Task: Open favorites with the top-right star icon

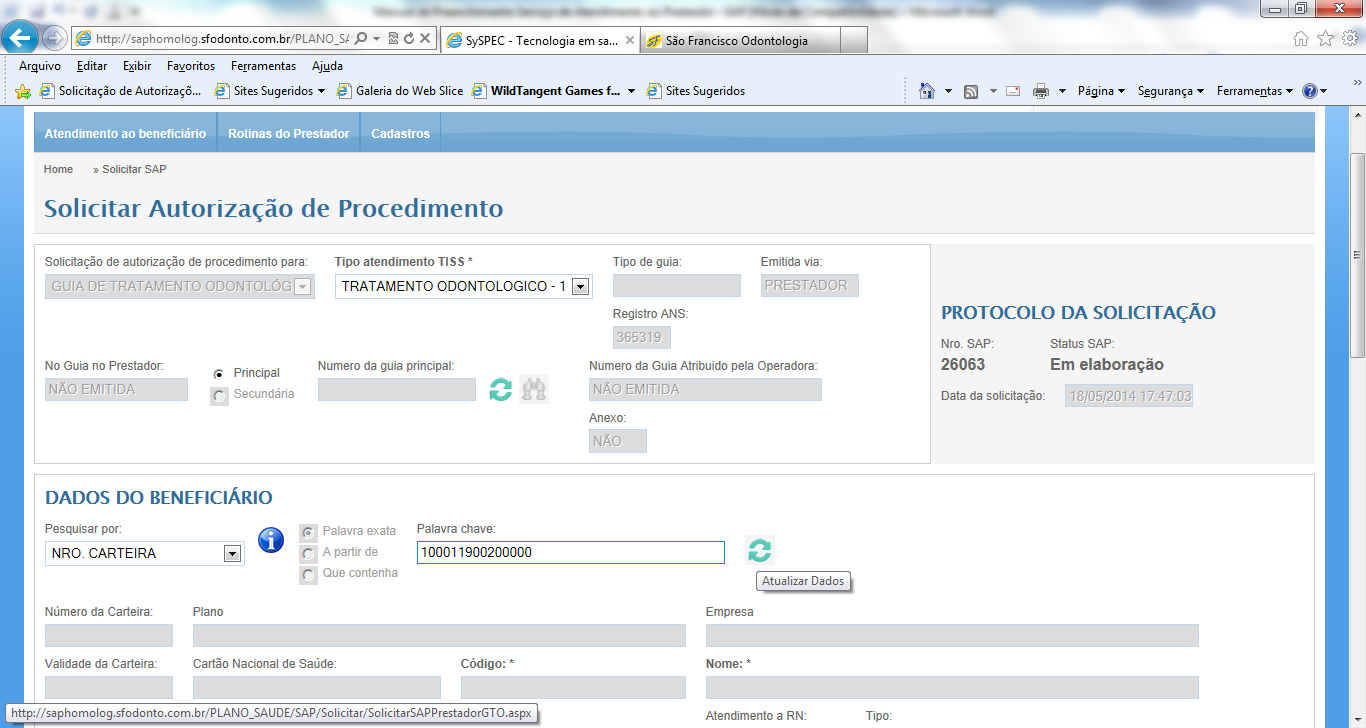Action: [x=1325, y=39]
